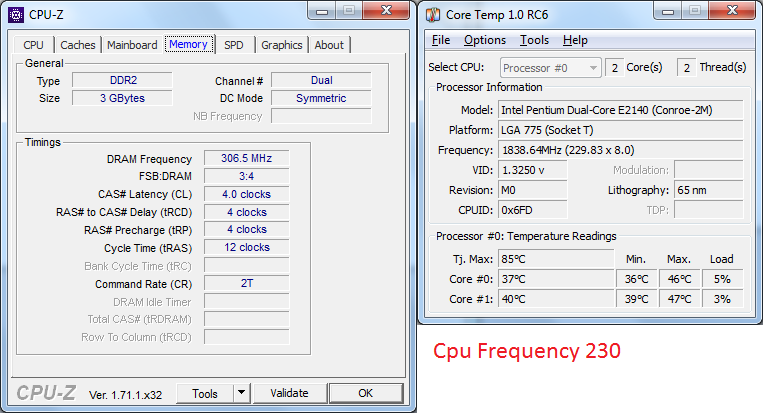Click the CAS# Latency value 4.0 clocks
This screenshot has height=418, width=763.
coord(247,194)
